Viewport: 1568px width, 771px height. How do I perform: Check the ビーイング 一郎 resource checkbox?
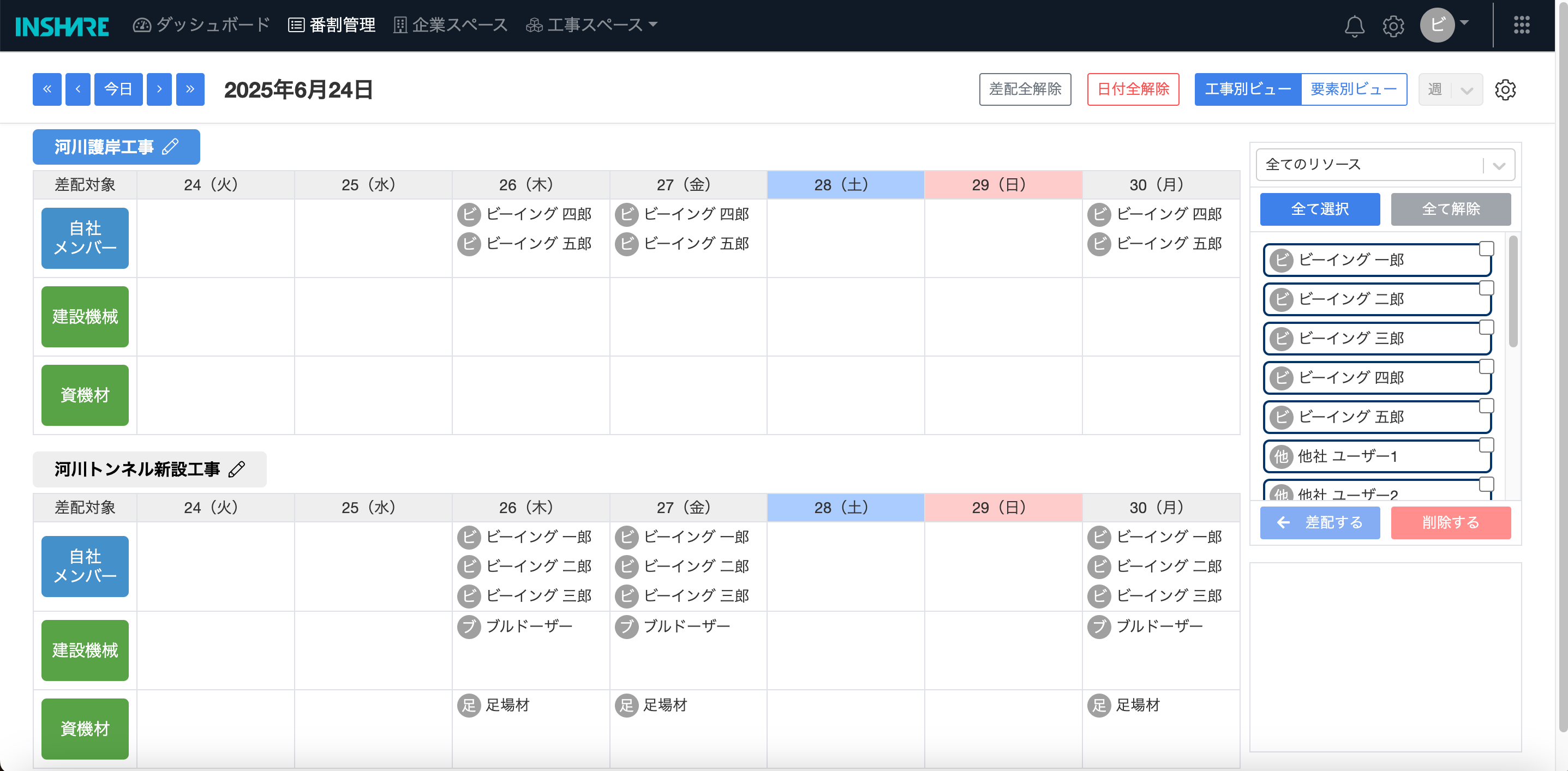coord(1486,248)
